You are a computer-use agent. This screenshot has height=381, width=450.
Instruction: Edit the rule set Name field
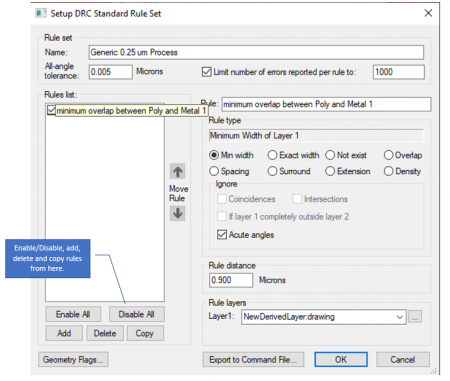click(256, 52)
